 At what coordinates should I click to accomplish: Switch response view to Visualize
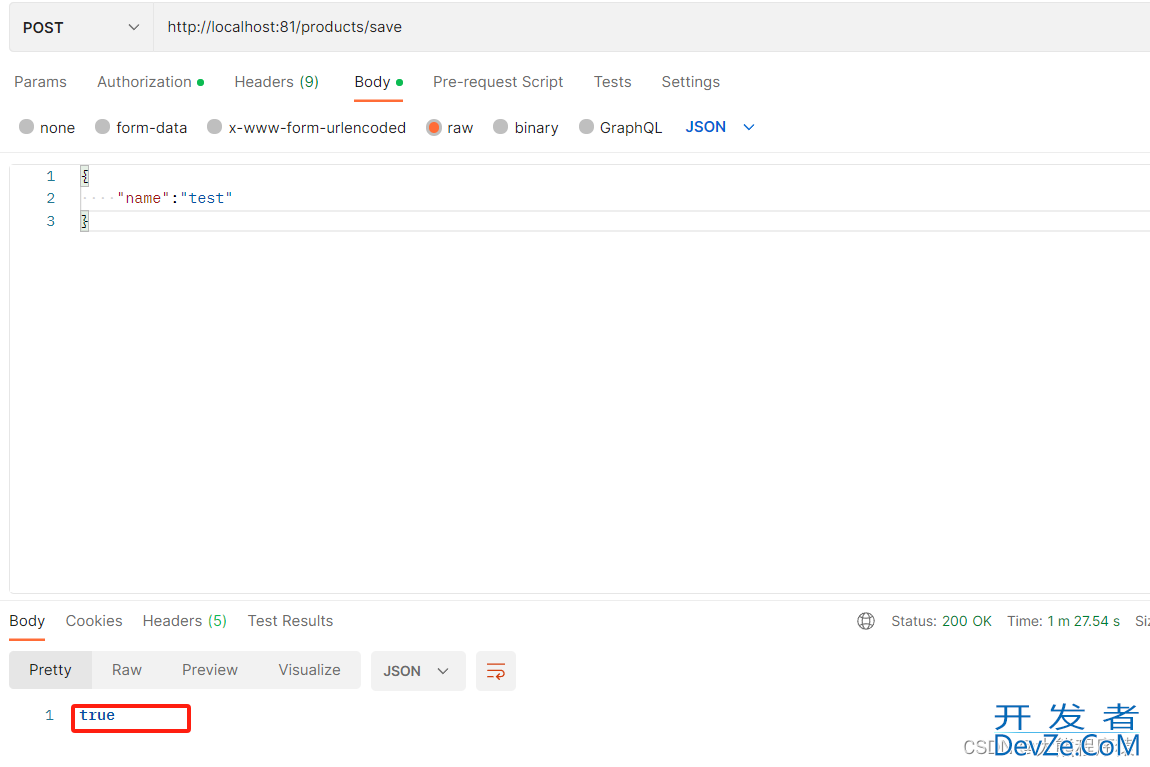coord(310,670)
